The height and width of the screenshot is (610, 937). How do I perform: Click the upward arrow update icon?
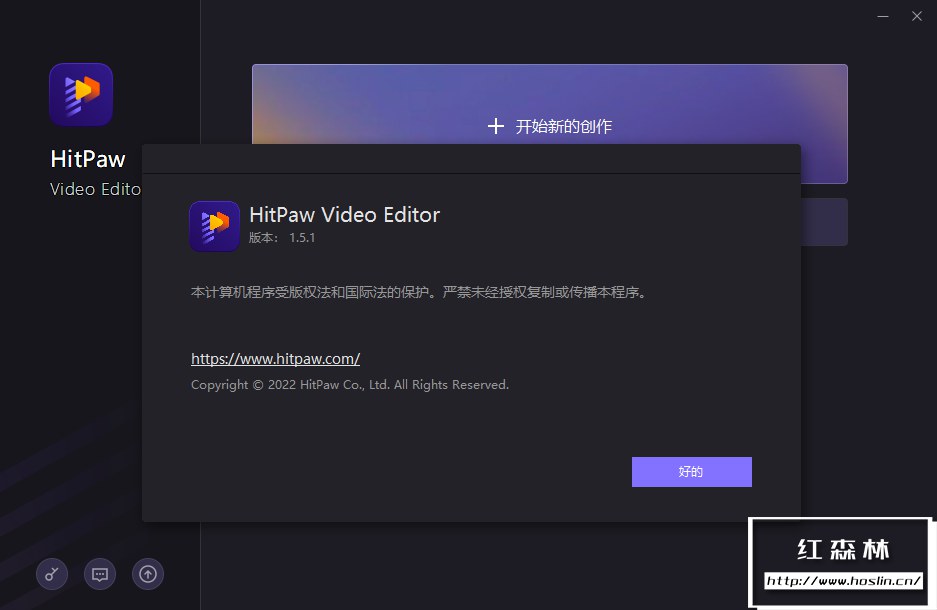click(148, 574)
